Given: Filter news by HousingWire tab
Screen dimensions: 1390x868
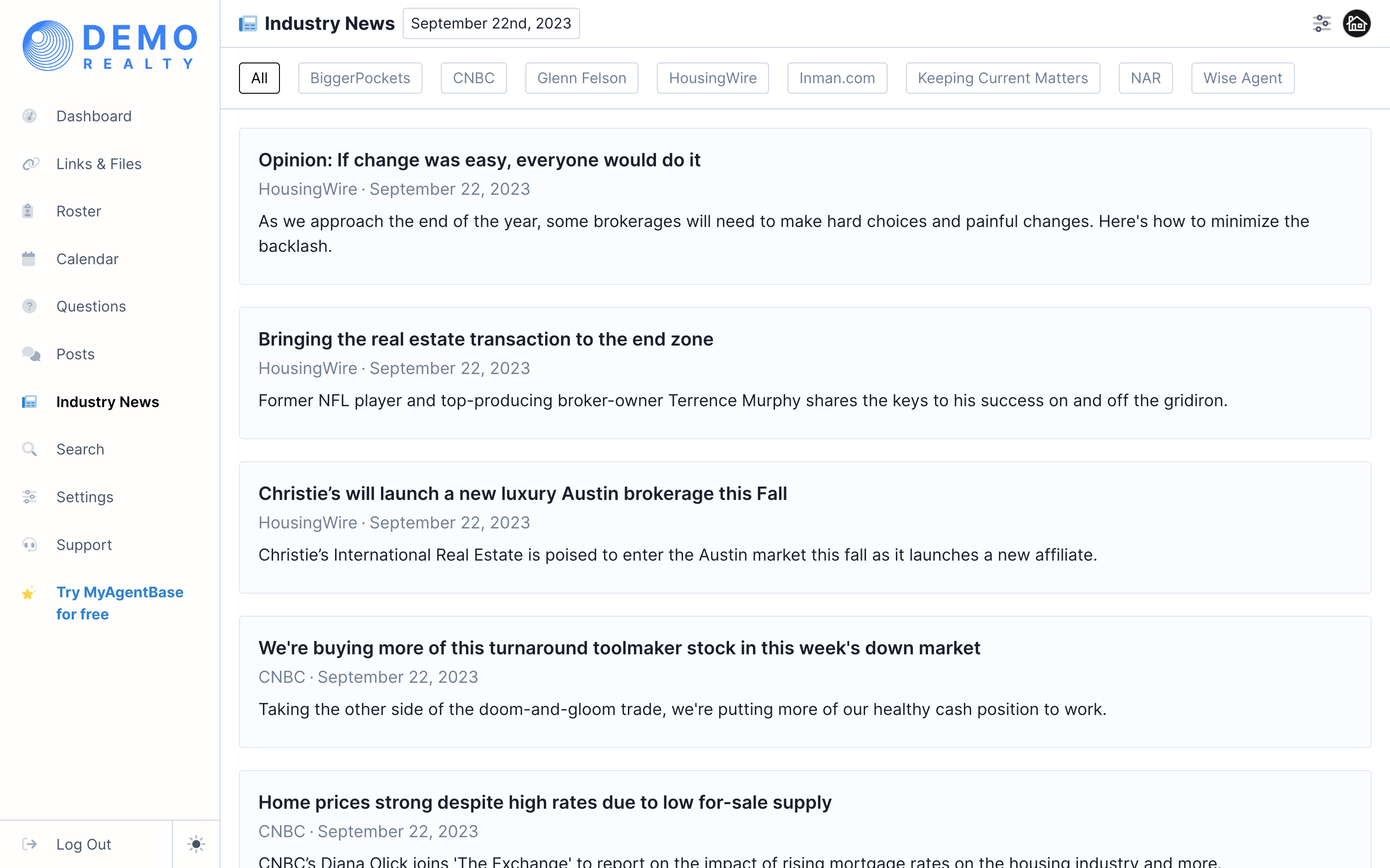Looking at the screenshot, I should 712,78.
